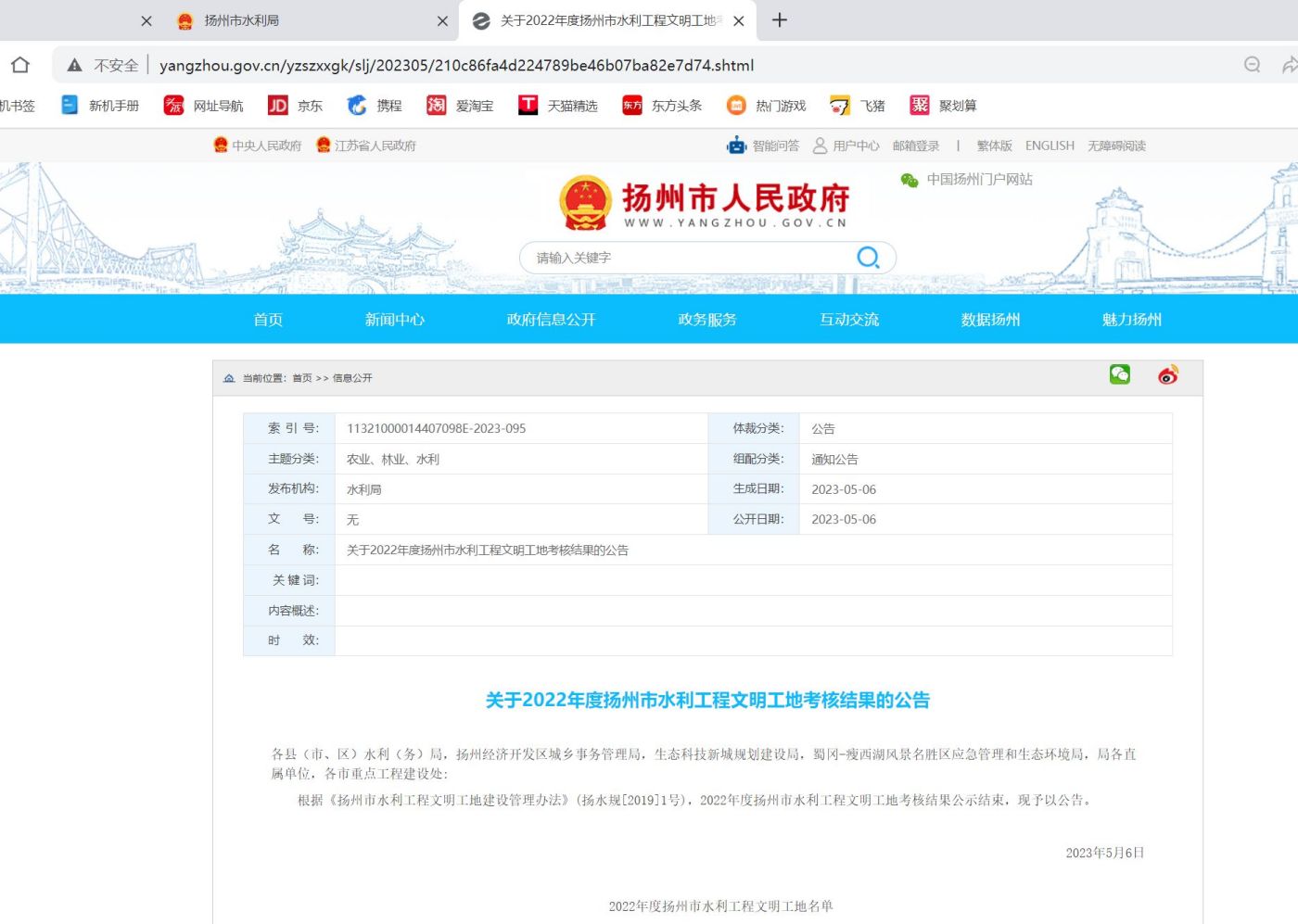The height and width of the screenshot is (924, 1298).
Task: Click the 不安全 security warning indicator
Action: [x=103, y=66]
